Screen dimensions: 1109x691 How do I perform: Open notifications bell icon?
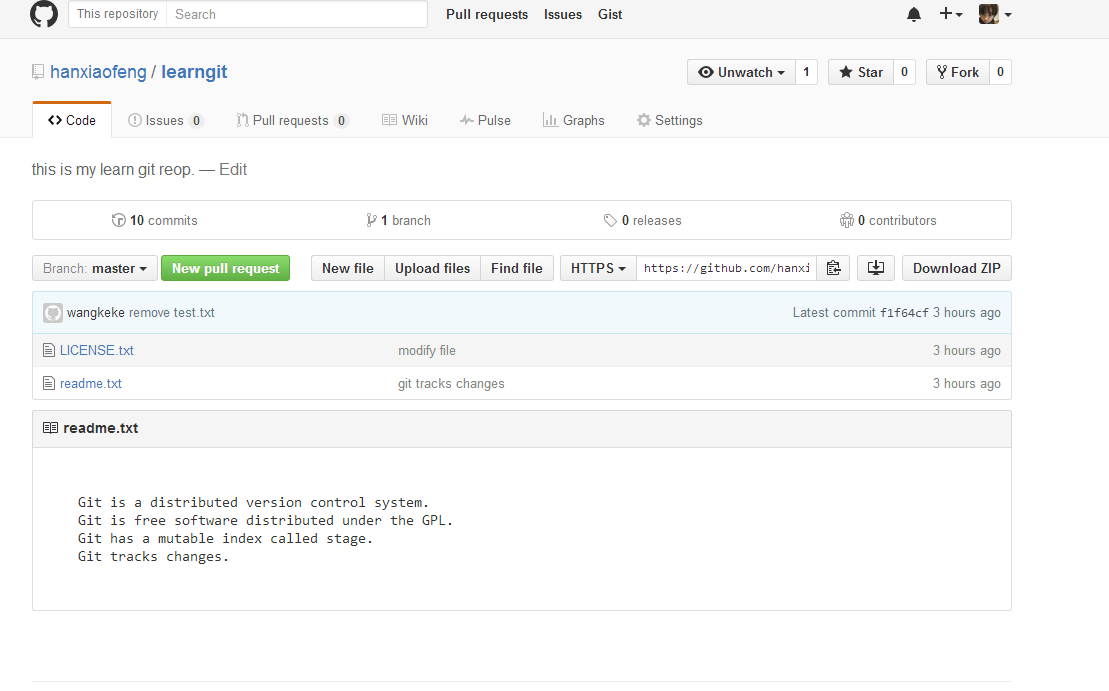[x=914, y=14]
